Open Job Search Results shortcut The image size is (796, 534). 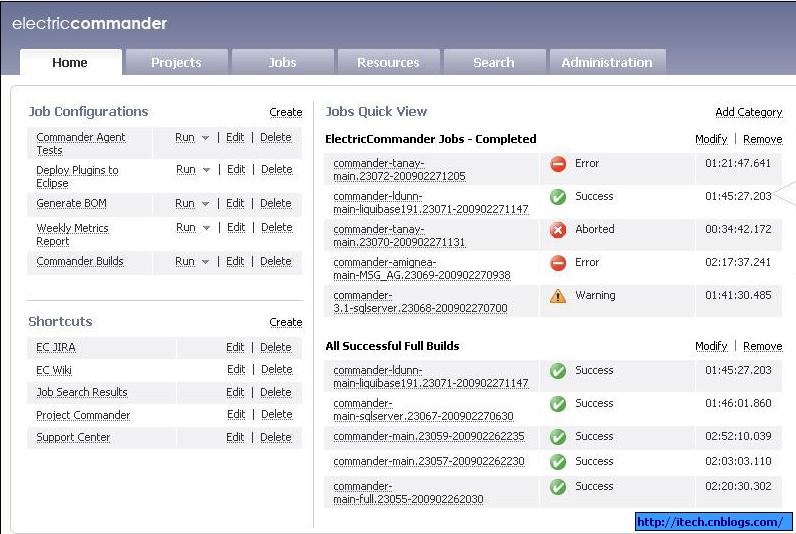(82, 392)
